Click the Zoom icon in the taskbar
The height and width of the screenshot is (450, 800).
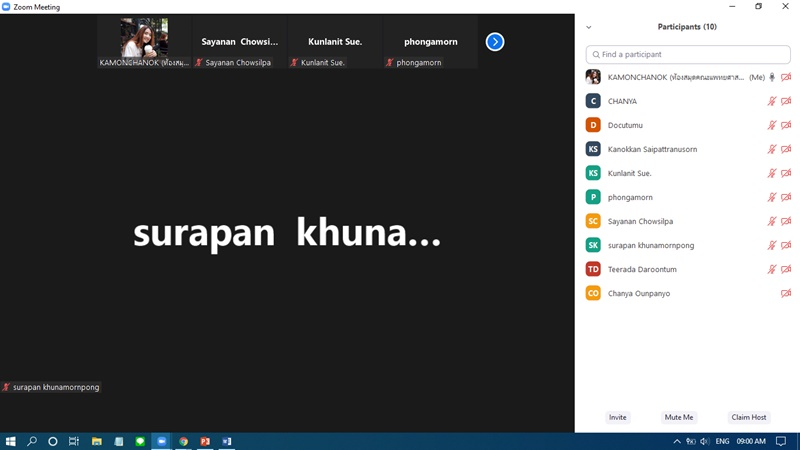pyautogui.click(x=162, y=441)
